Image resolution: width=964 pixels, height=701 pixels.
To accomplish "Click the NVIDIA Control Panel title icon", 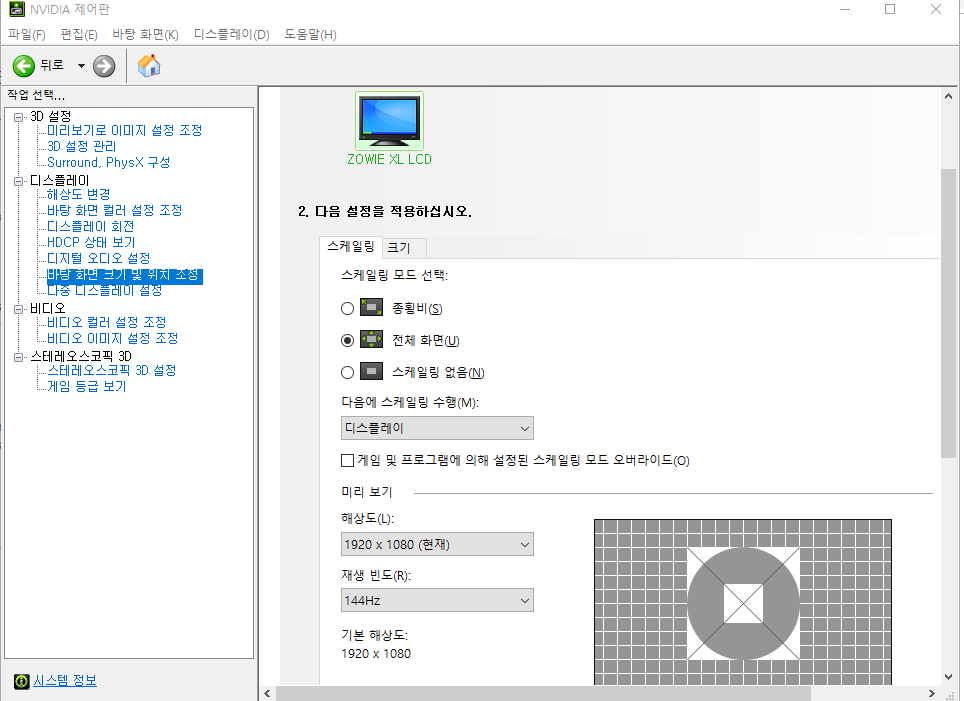I will click(17, 9).
